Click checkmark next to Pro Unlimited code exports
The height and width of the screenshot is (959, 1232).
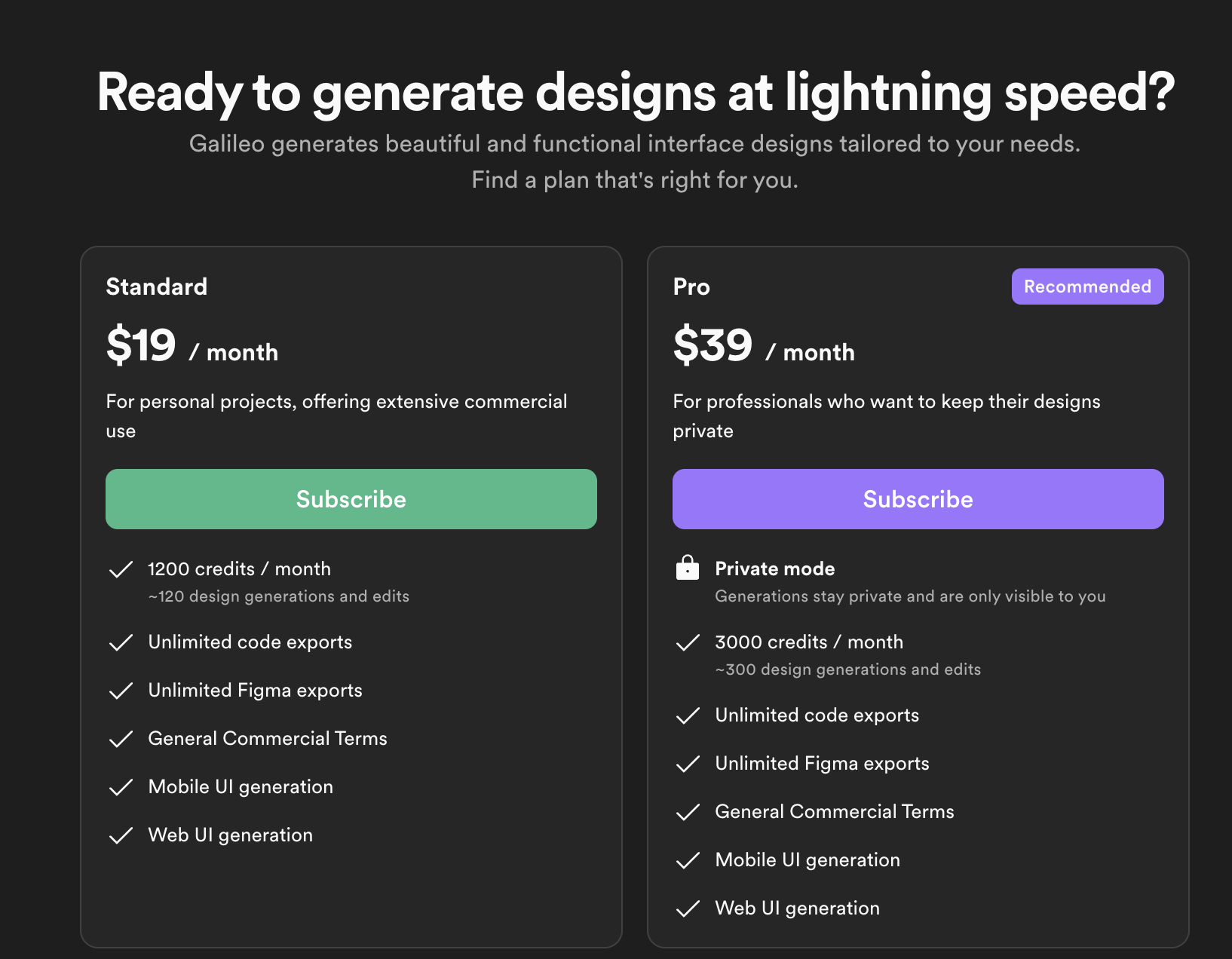688,715
